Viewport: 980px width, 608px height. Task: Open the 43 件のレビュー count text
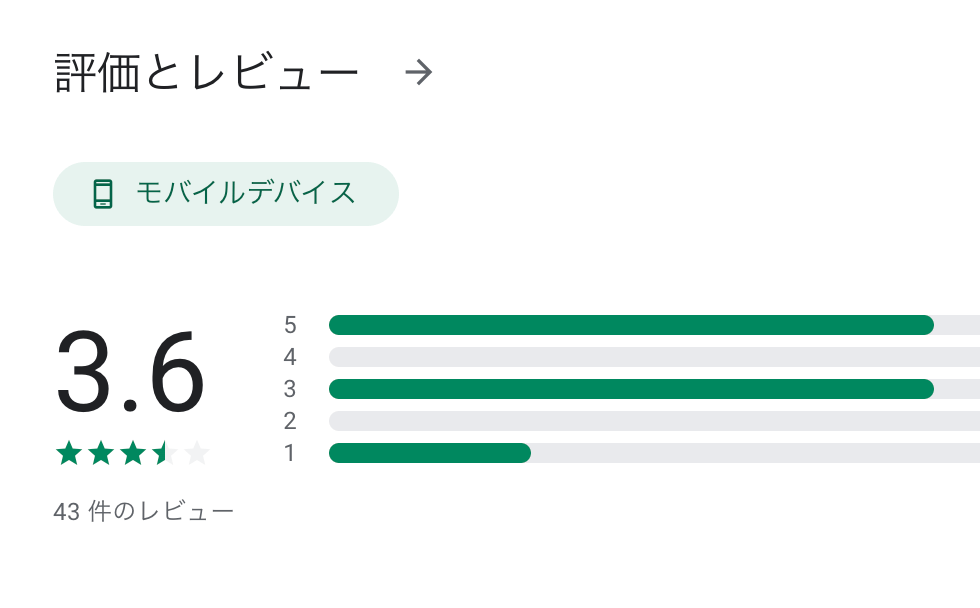click(x=144, y=511)
